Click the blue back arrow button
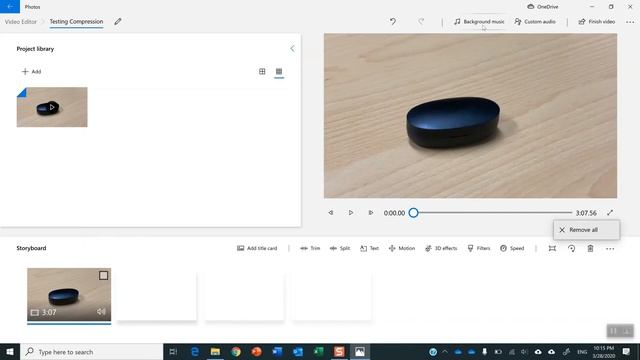Image resolution: width=640 pixels, height=360 pixels. (x=10, y=7)
